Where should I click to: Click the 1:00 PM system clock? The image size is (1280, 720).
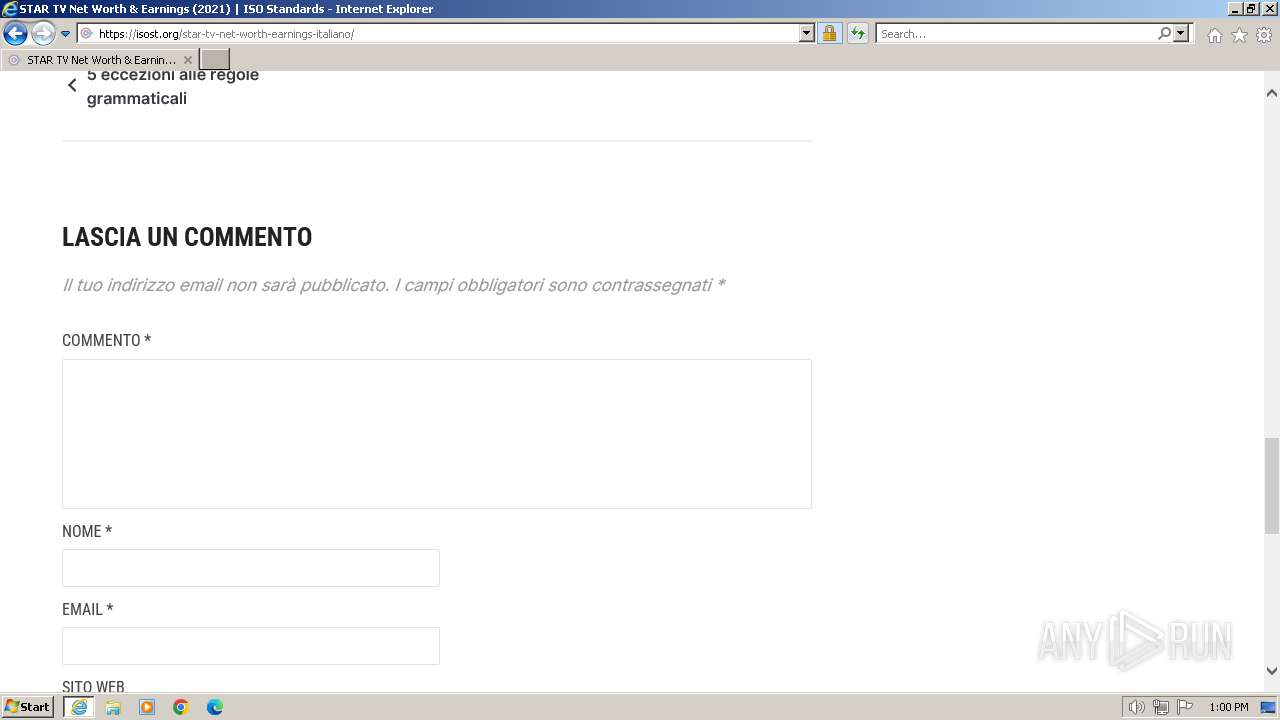(1229, 707)
